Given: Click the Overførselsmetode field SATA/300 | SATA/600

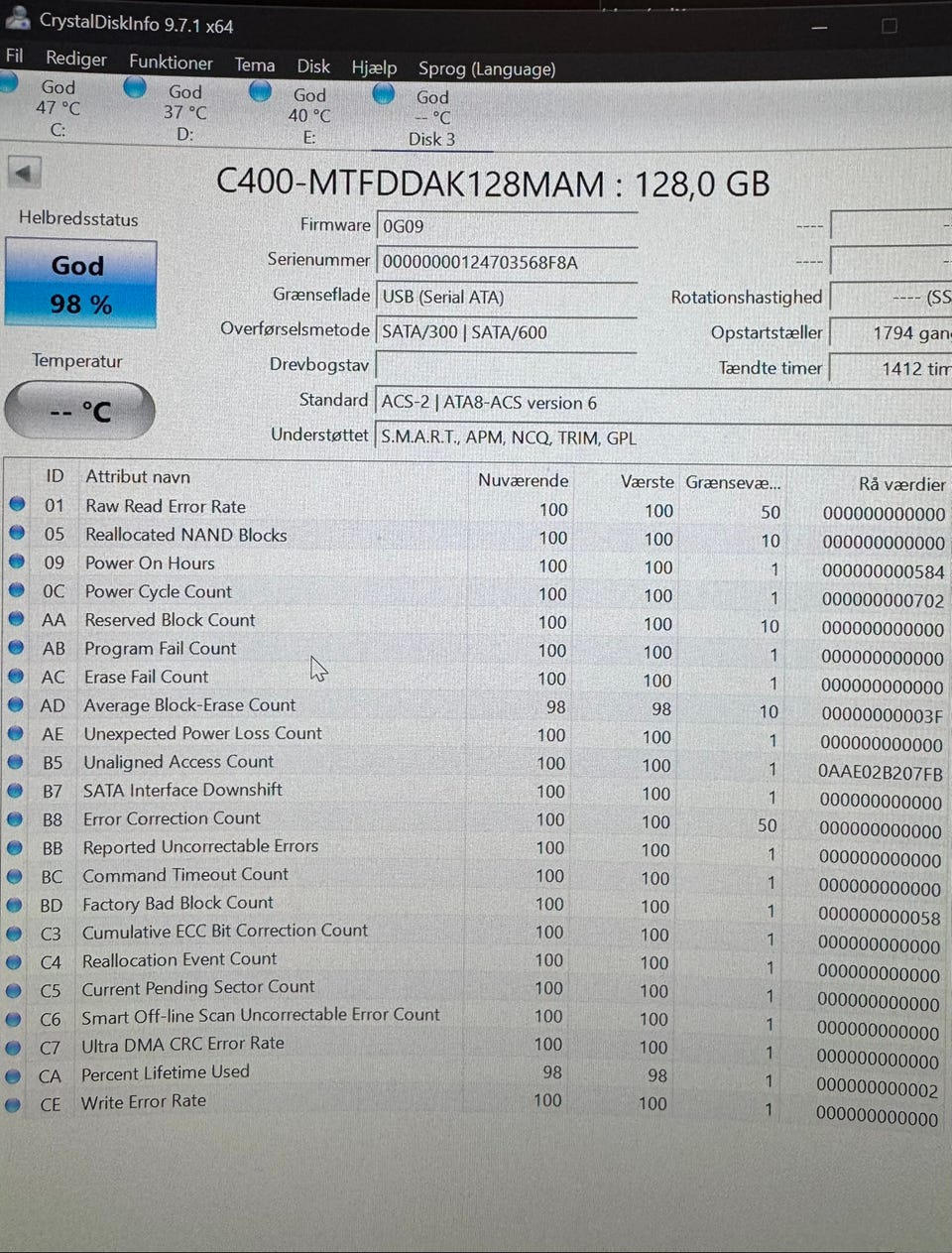Looking at the screenshot, I should point(506,332).
